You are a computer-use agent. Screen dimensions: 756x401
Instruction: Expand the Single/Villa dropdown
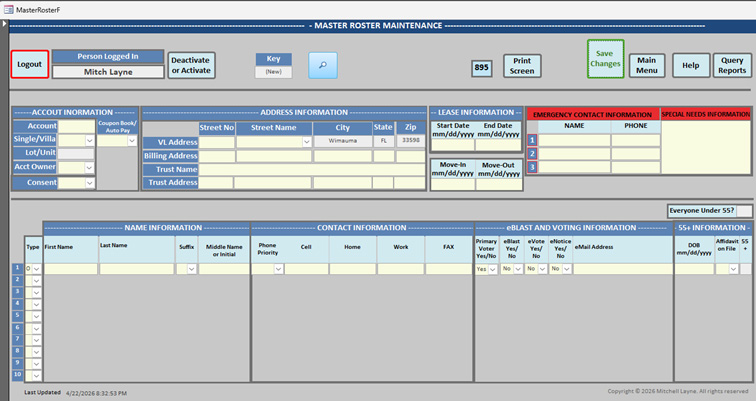[x=90, y=141]
